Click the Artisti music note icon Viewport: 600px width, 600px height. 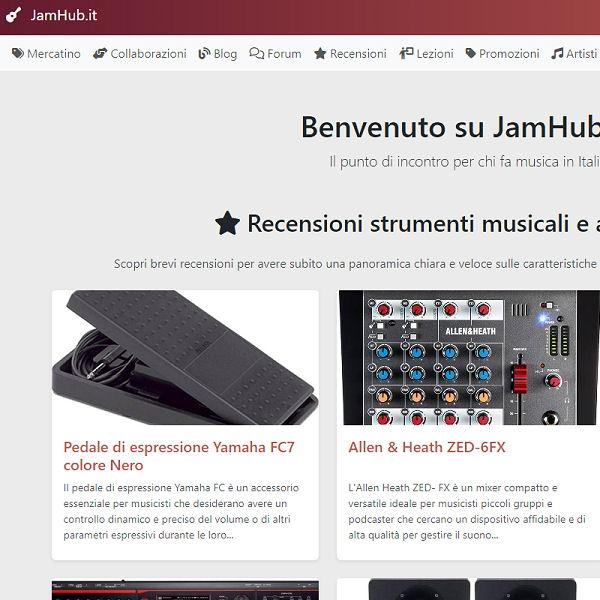(x=557, y=53)
